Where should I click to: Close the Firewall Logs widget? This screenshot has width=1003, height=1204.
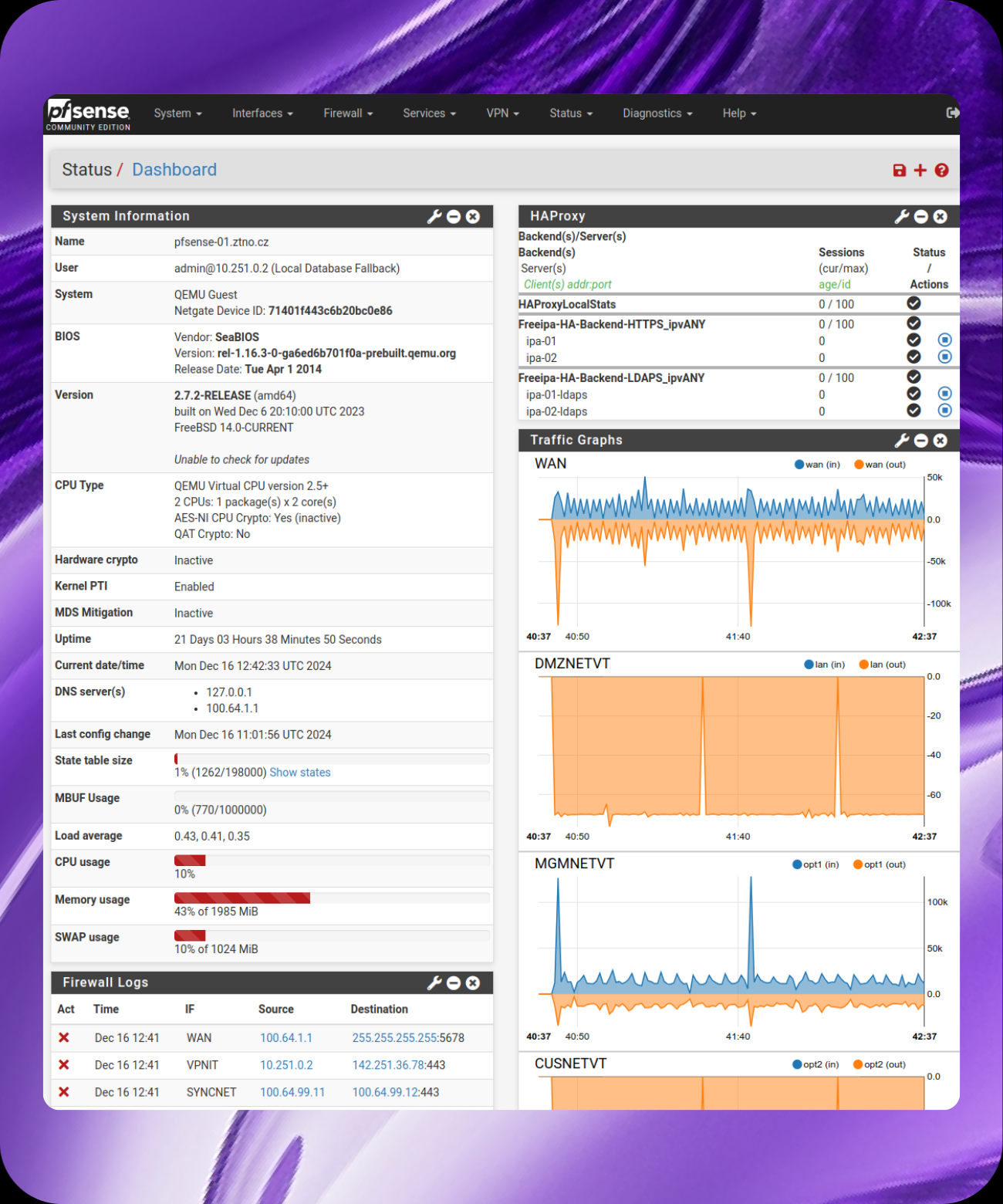click(473, 982)
